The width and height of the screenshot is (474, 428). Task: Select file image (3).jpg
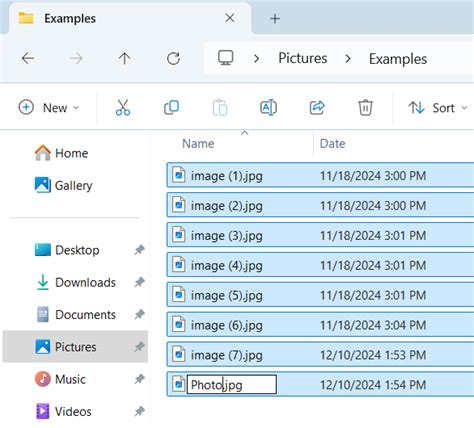pos(320,235)
